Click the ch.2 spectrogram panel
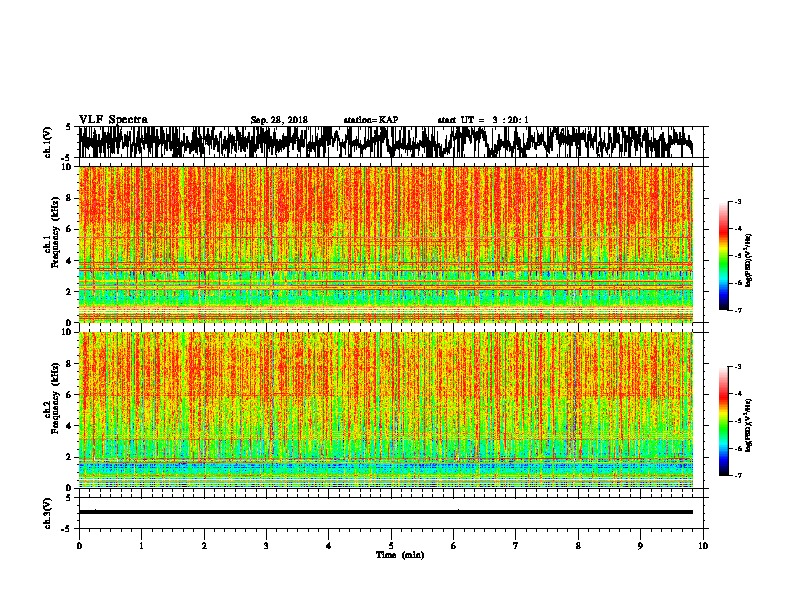Viewport: 792px width, 612px height. pyautogui.click(x=386, y=410)
